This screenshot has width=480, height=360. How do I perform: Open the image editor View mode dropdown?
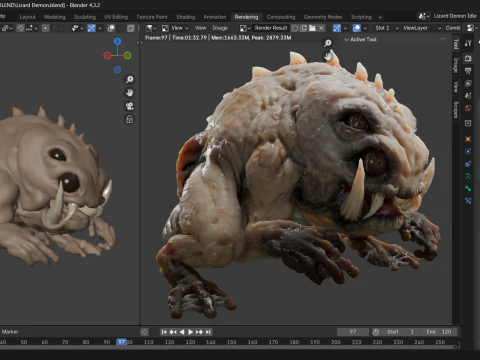175,28
